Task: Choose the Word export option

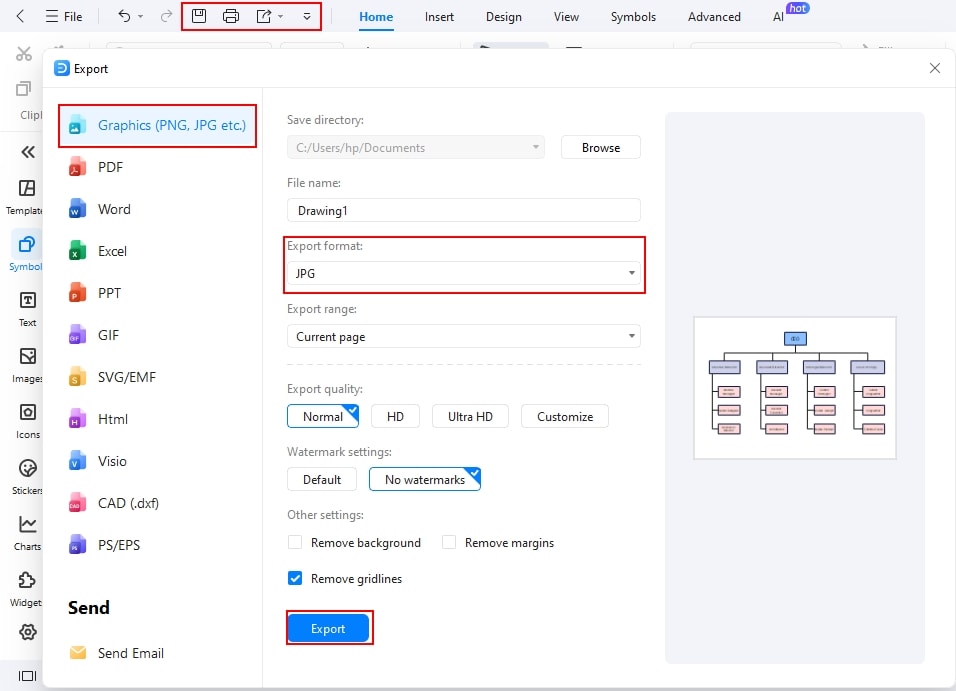Action: (115, 209)
